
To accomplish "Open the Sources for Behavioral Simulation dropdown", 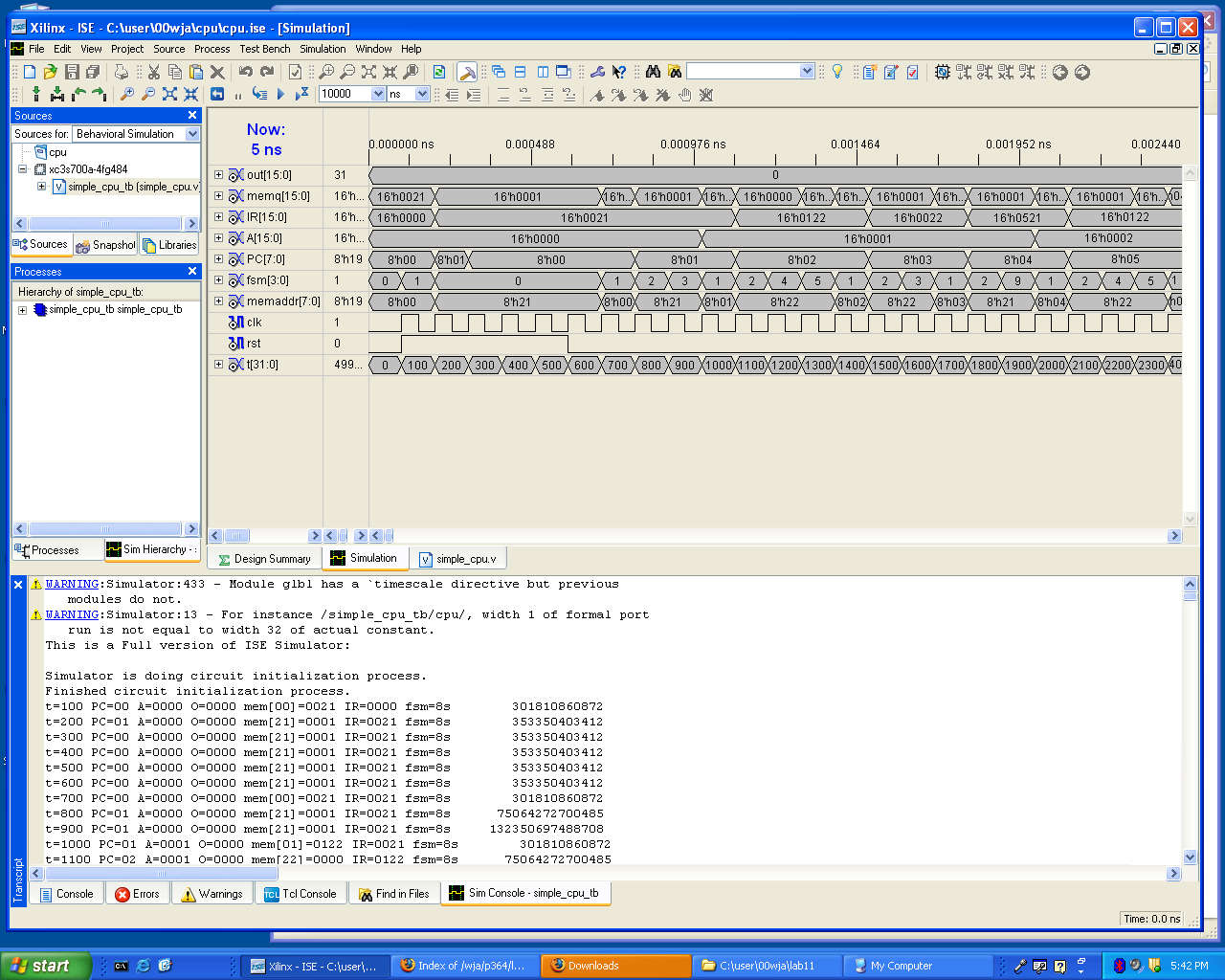I will [x=192, y=134].
